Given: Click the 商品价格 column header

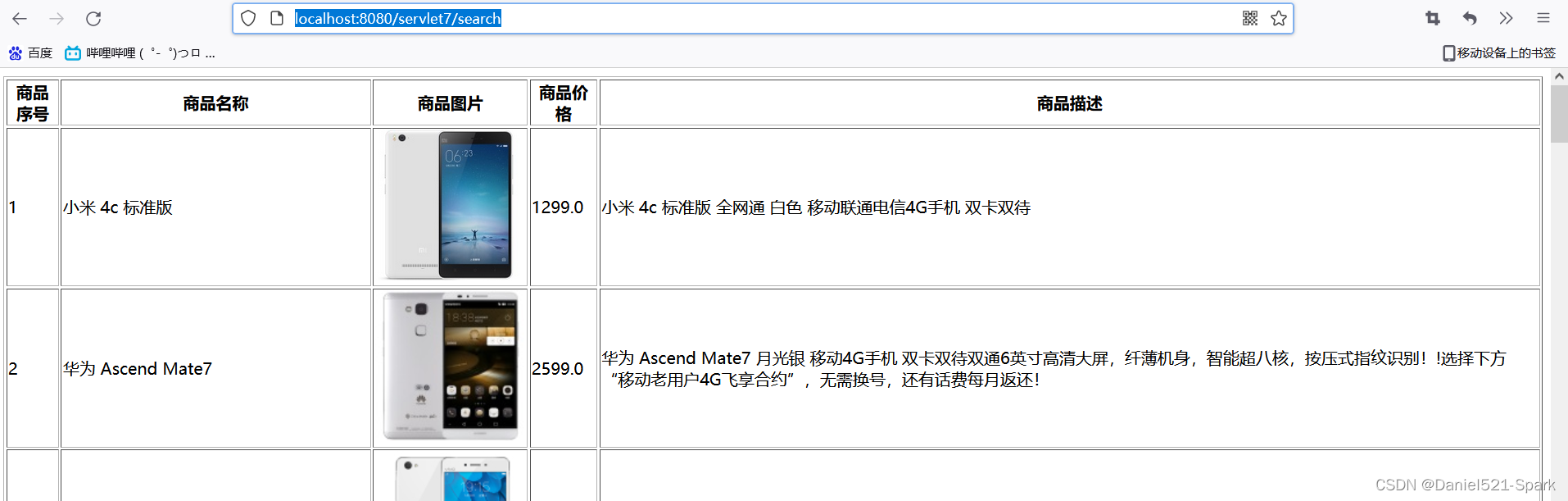Looking at the screenshot, I should 564,103.
